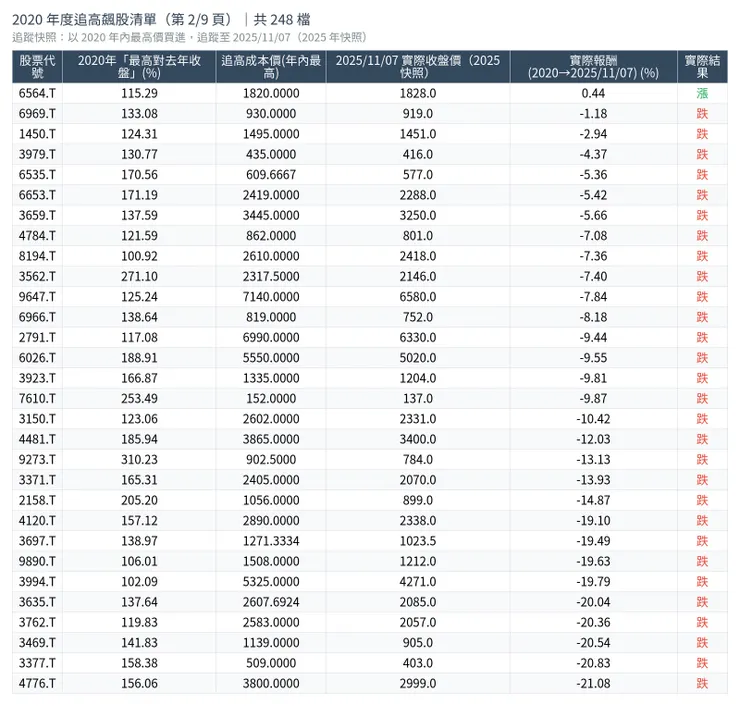Click the 310.23 percentage value
This screenshot has width=740, height=706.
click(139, 459)
